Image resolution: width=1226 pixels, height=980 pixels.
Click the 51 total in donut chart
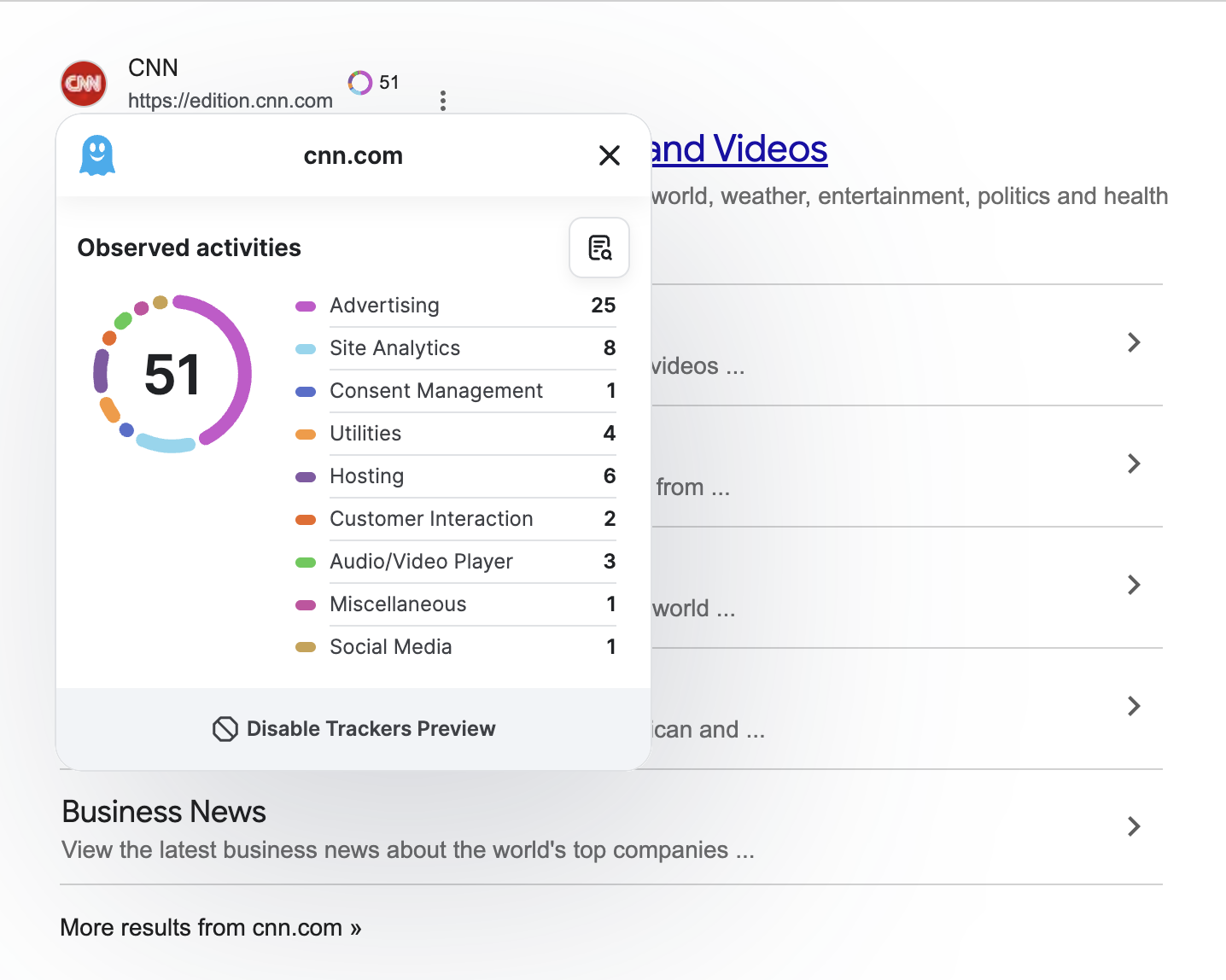pyautogui.click(x=172, y=375)
